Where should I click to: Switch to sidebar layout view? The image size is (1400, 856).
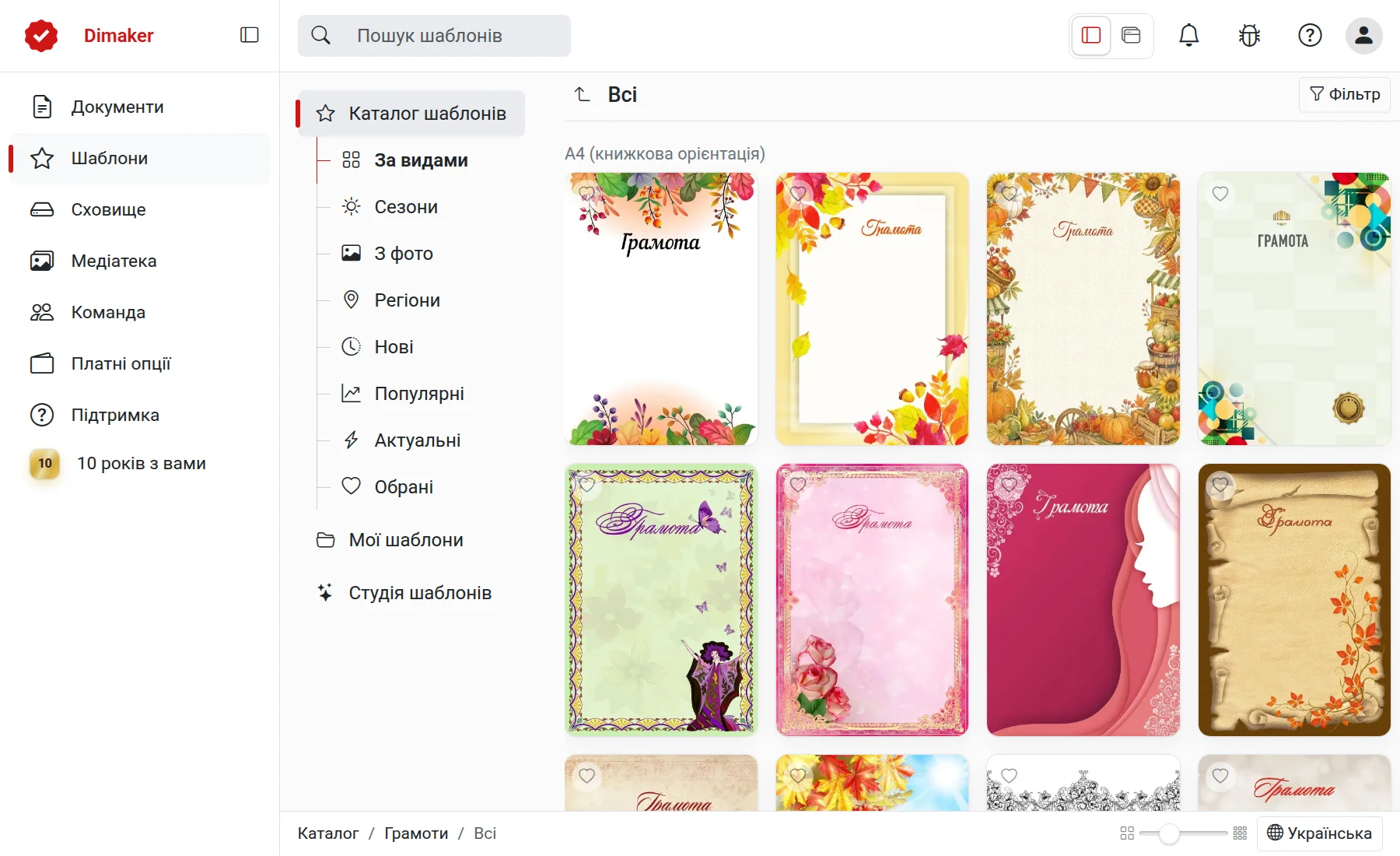1091,35
